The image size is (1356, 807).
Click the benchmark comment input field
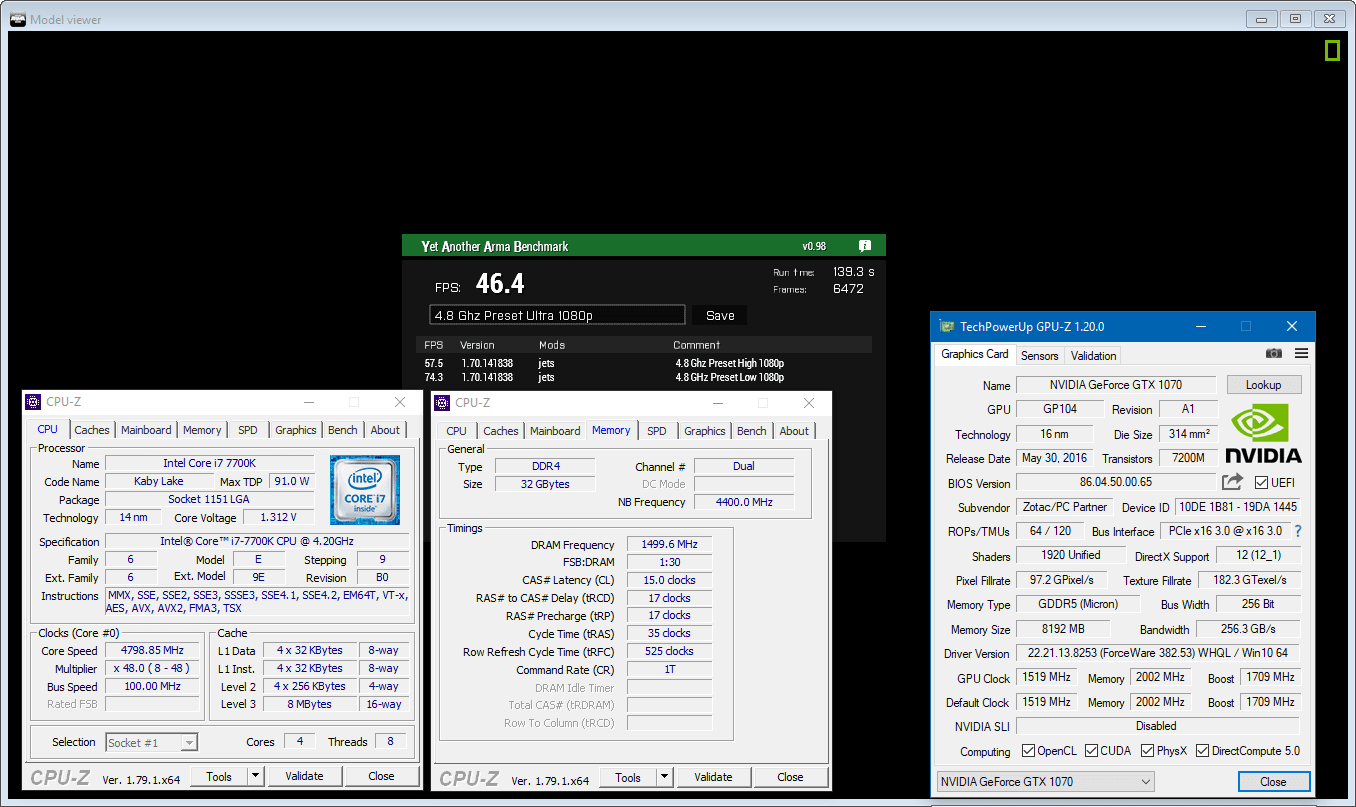(x=557, y=315)
